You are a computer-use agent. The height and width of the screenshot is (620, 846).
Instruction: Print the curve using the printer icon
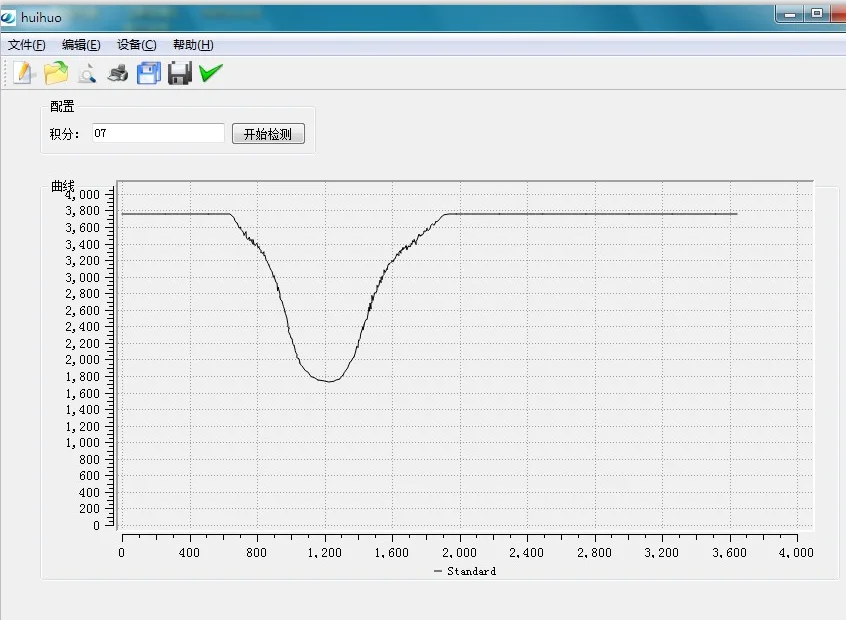pos(117,72)
